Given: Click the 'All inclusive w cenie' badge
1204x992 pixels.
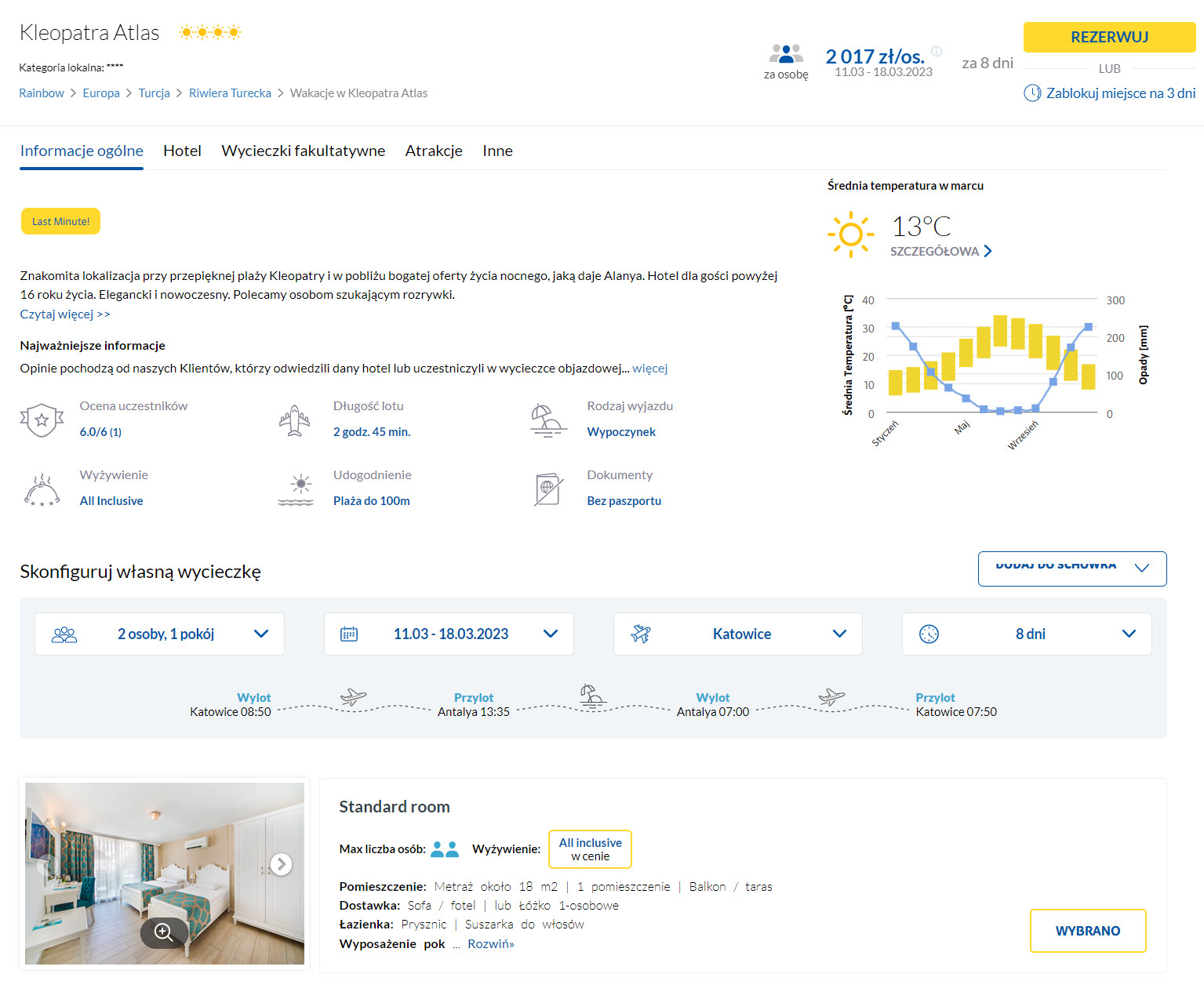Looking at the screenshot, I should click(x=590, y=849).
